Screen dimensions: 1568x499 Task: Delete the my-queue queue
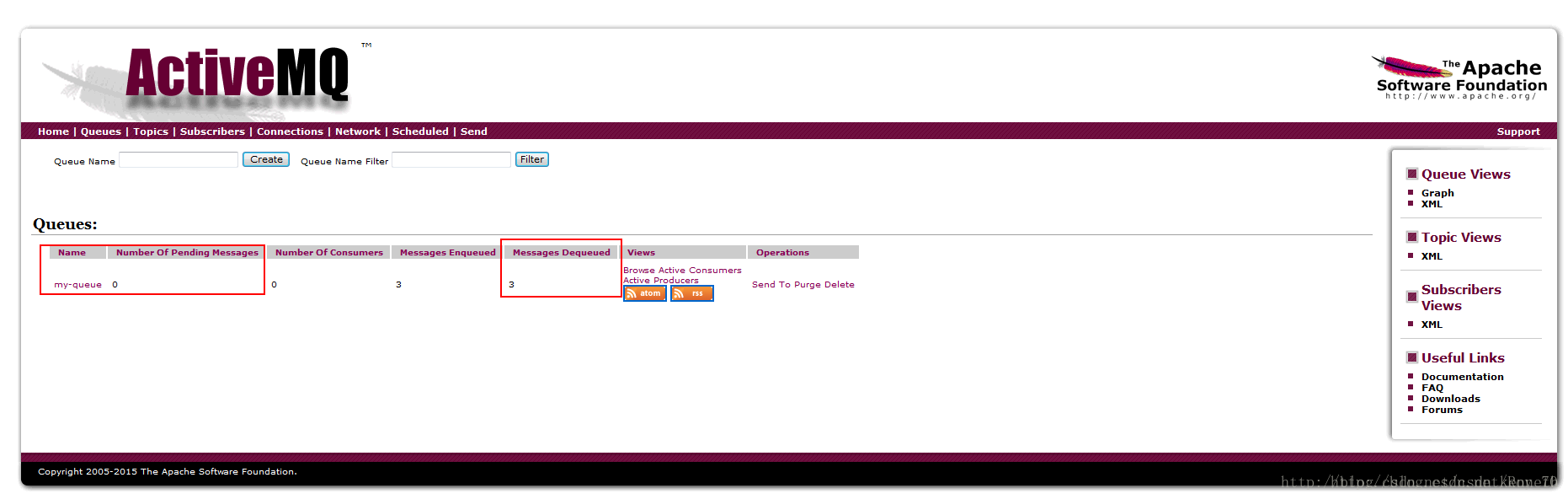coord(839,285)
